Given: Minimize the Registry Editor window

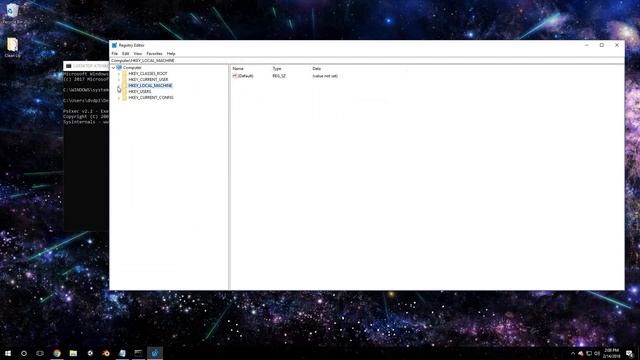Looking at the screenshot, I should coord(587,45).
